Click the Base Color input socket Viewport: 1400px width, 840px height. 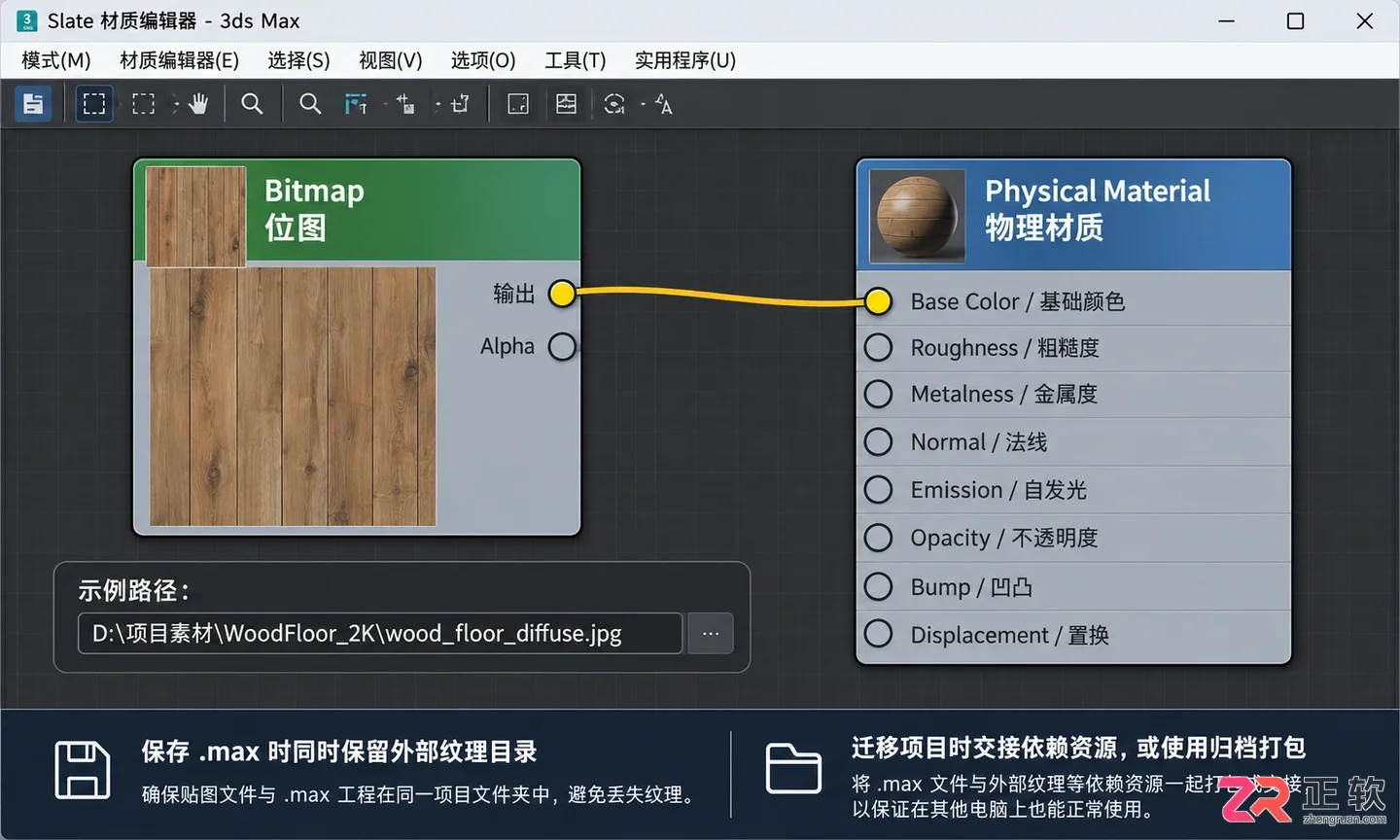pos(878,301)
